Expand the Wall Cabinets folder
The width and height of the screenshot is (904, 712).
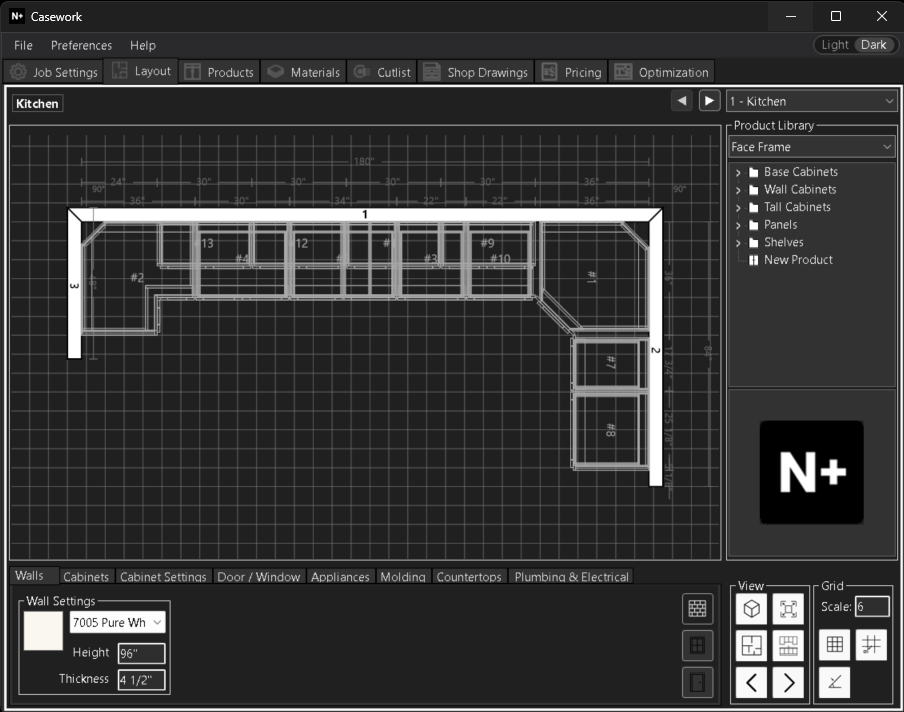pos(738,190)
